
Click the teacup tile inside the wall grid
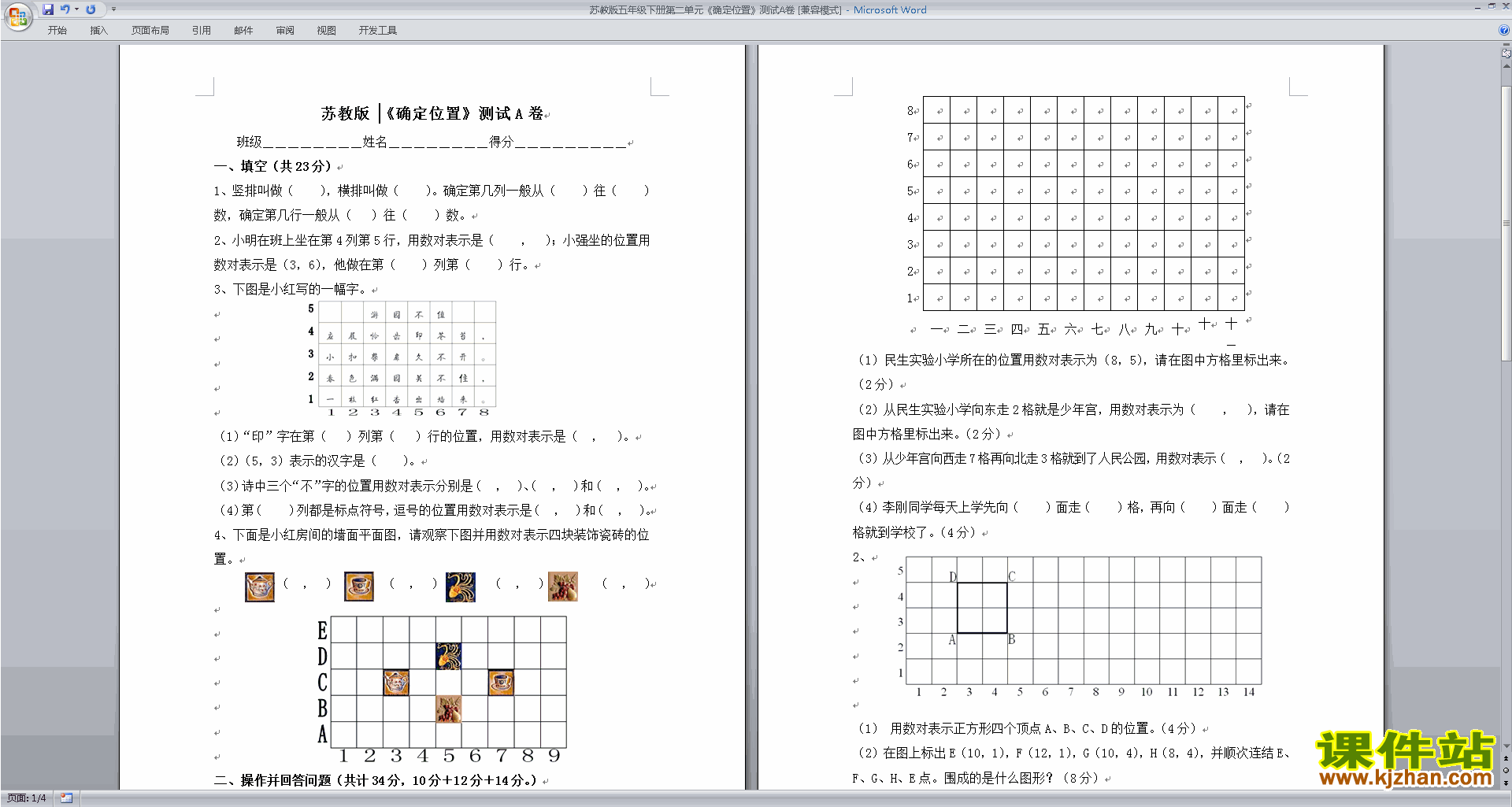[x=501, y=682]
